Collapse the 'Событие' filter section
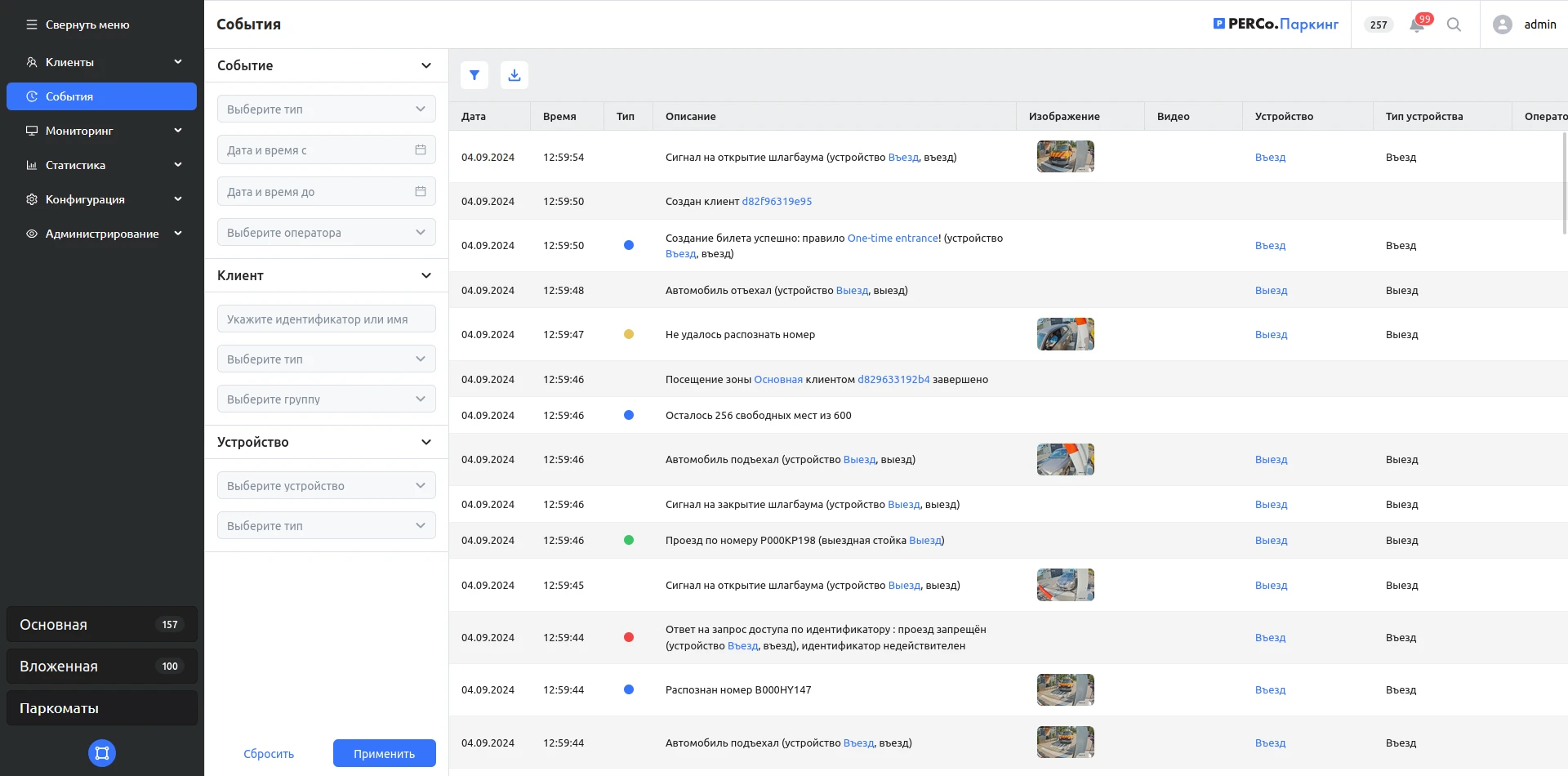 (x=425, y=65)
